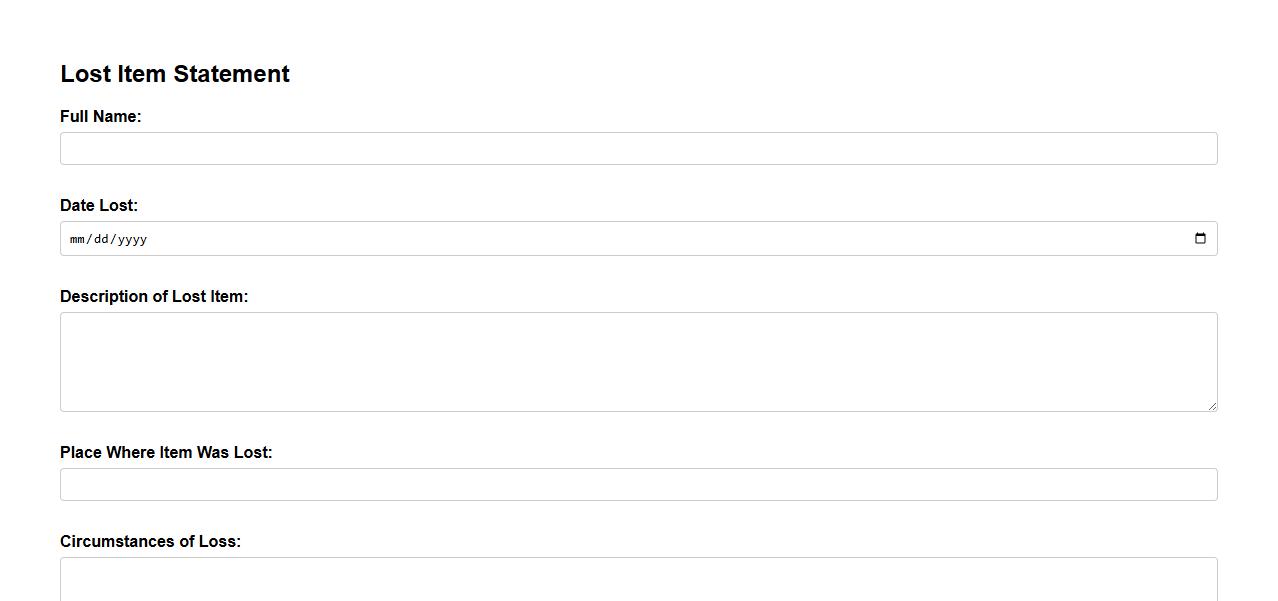The image size is (1278, 601).
Task: Click the "Full Name:" label
Action: click(x=101, y=117)
